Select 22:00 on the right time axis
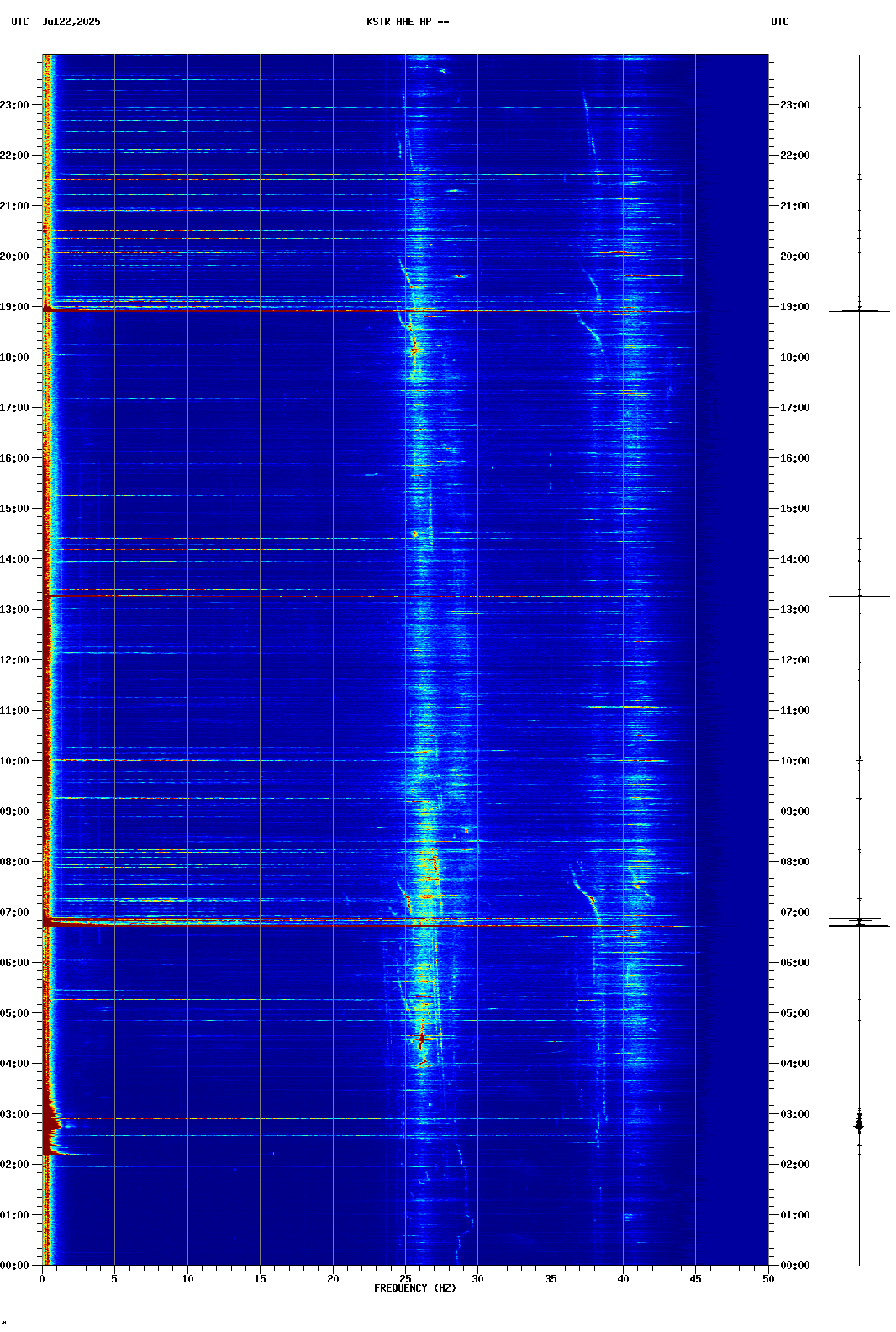Image resolution: width=896 pixels, height=1332 pixels. tap(795, 156)
